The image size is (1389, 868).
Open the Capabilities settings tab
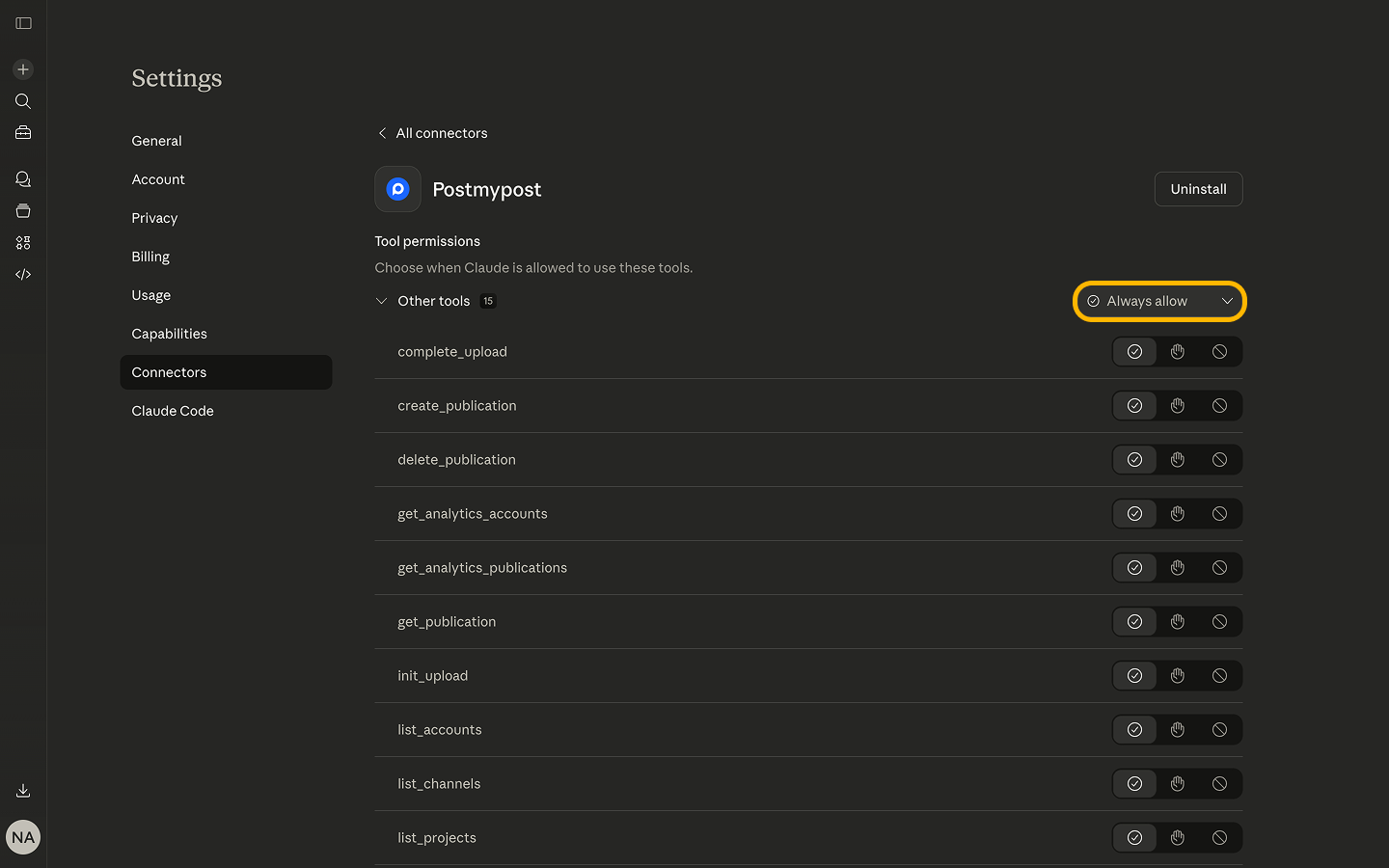169,334
